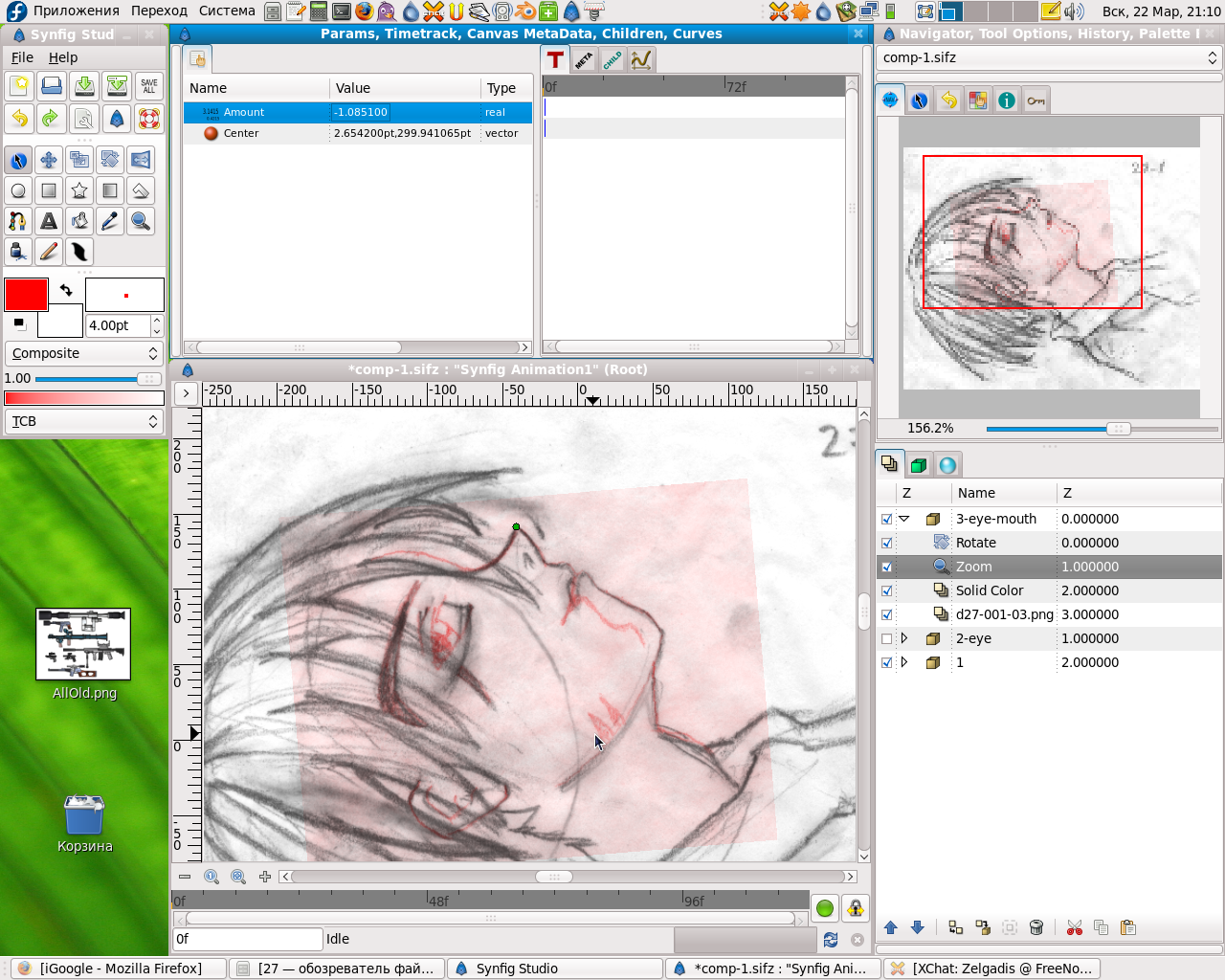Open Mozilla Firefox window from taskbar

click(x=120, y=969)
